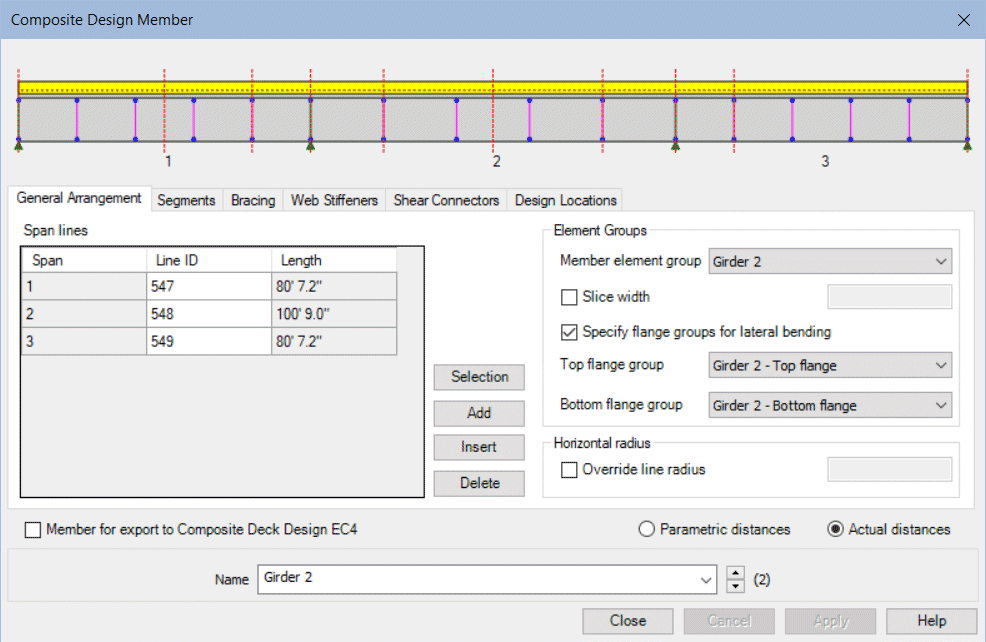Switch to the Segments tab
This screenshot has height=642, width=986.
point(186,200)
